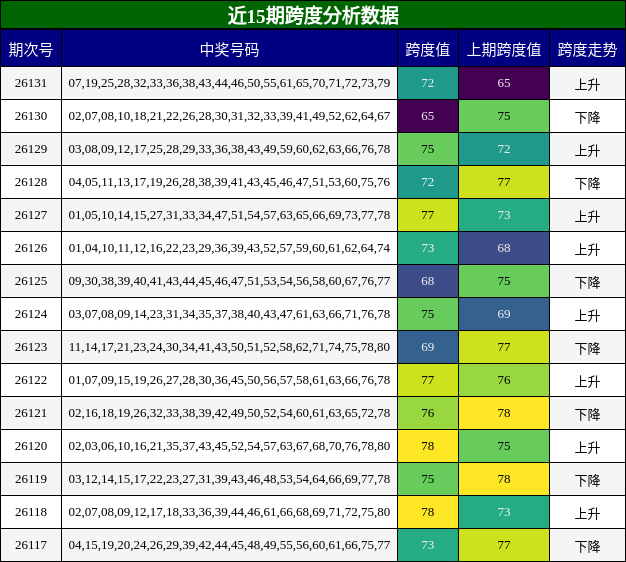
Task: Click the title 近15期跨度分析数据
Action: pyautogui.click(x=313, y=15)
